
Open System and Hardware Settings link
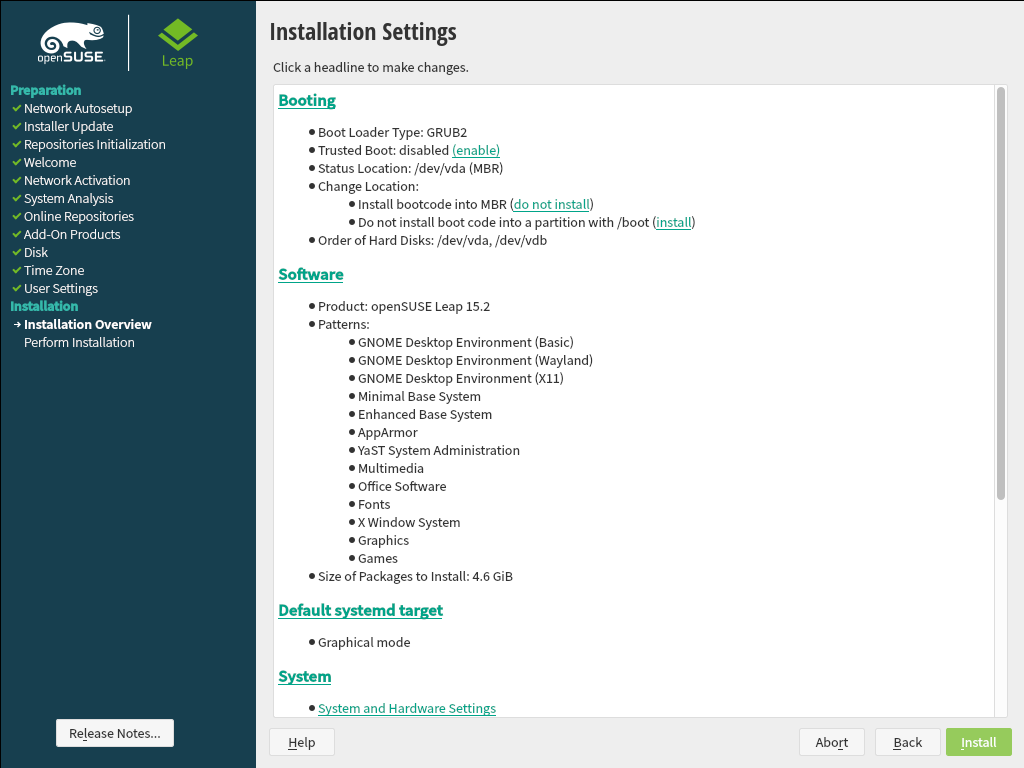click(x=407, y=709)
